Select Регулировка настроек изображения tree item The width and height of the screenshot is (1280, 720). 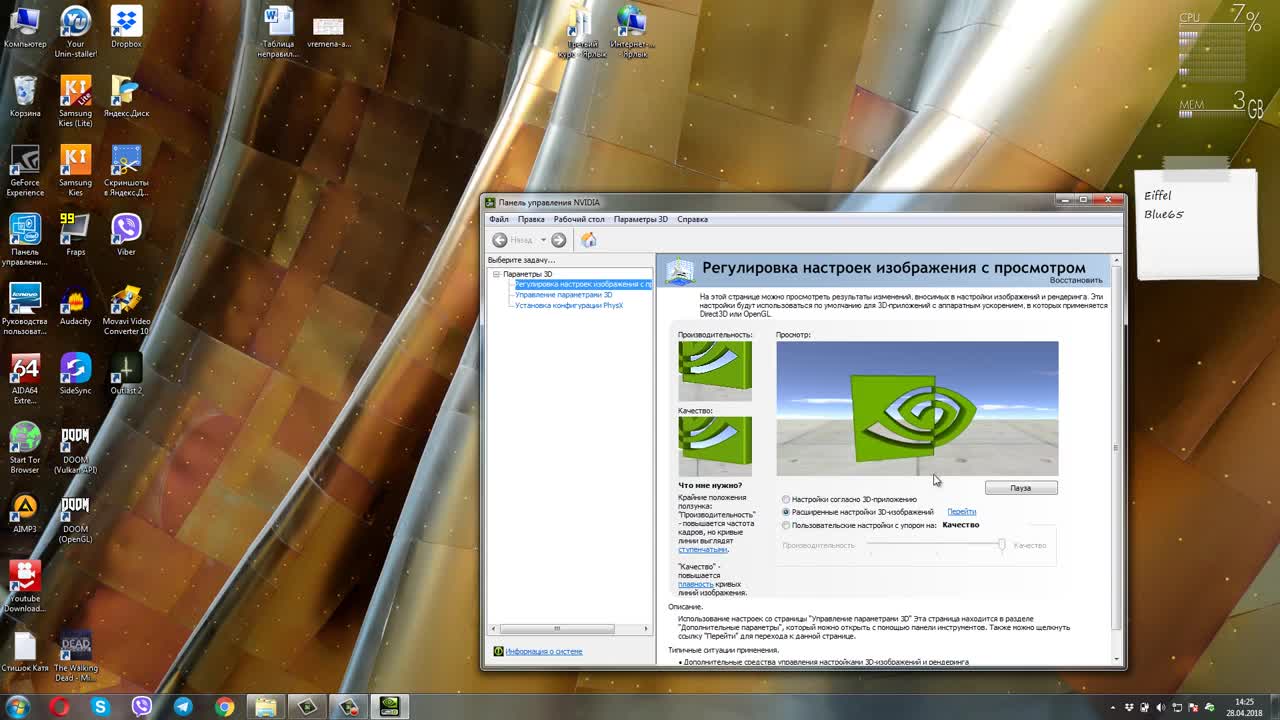coord(583,284)
